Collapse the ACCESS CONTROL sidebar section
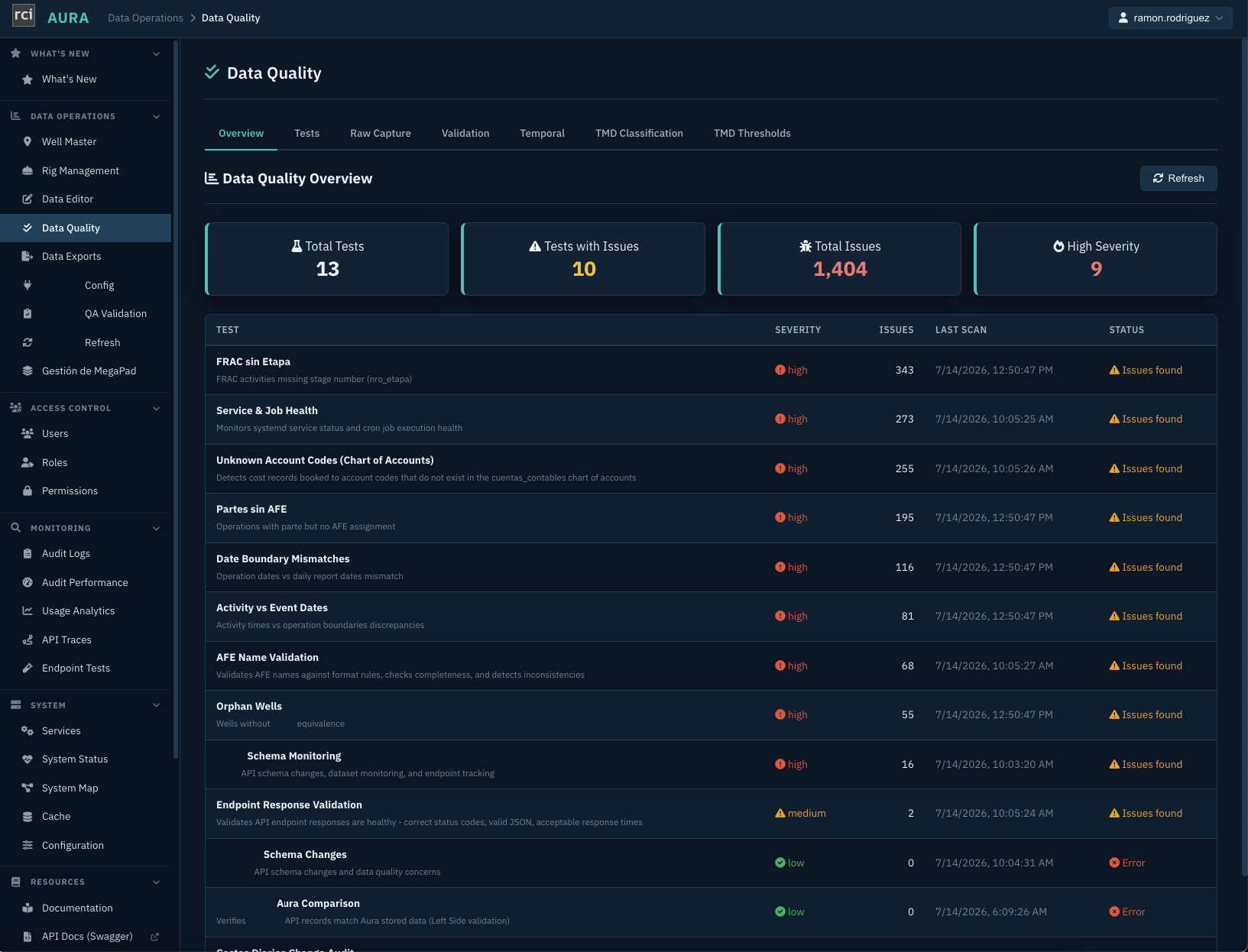The height and width of the screenshot is (952, 1248). point(157,408)
